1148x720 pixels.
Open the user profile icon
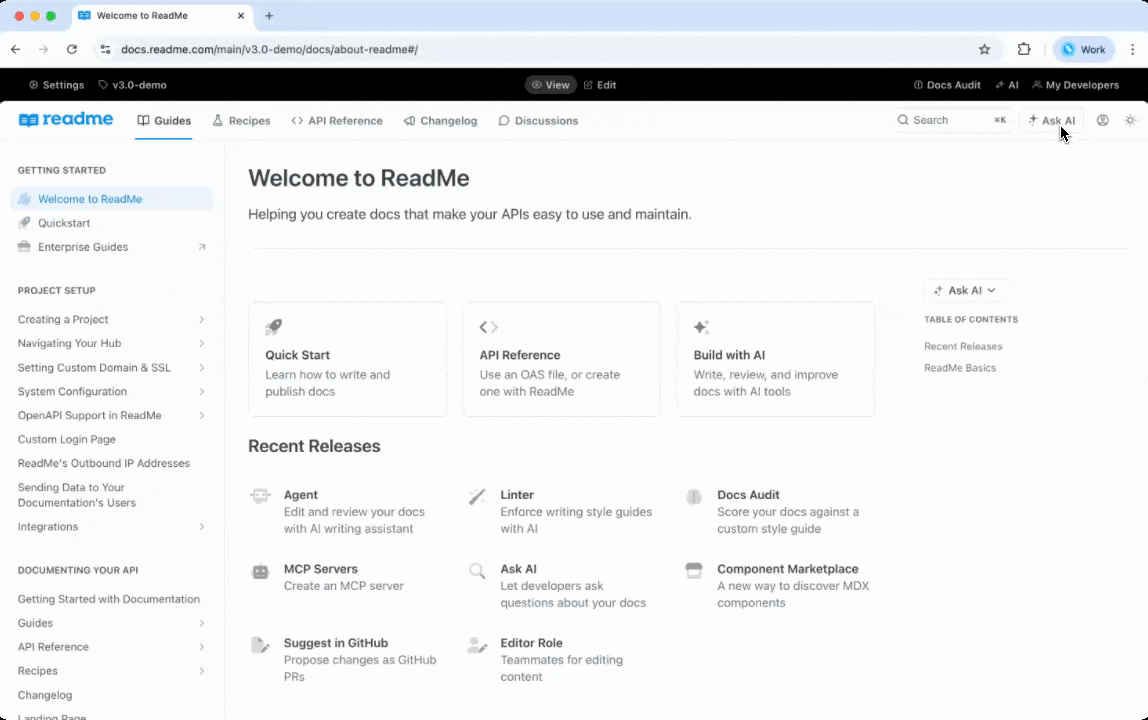1102,120
